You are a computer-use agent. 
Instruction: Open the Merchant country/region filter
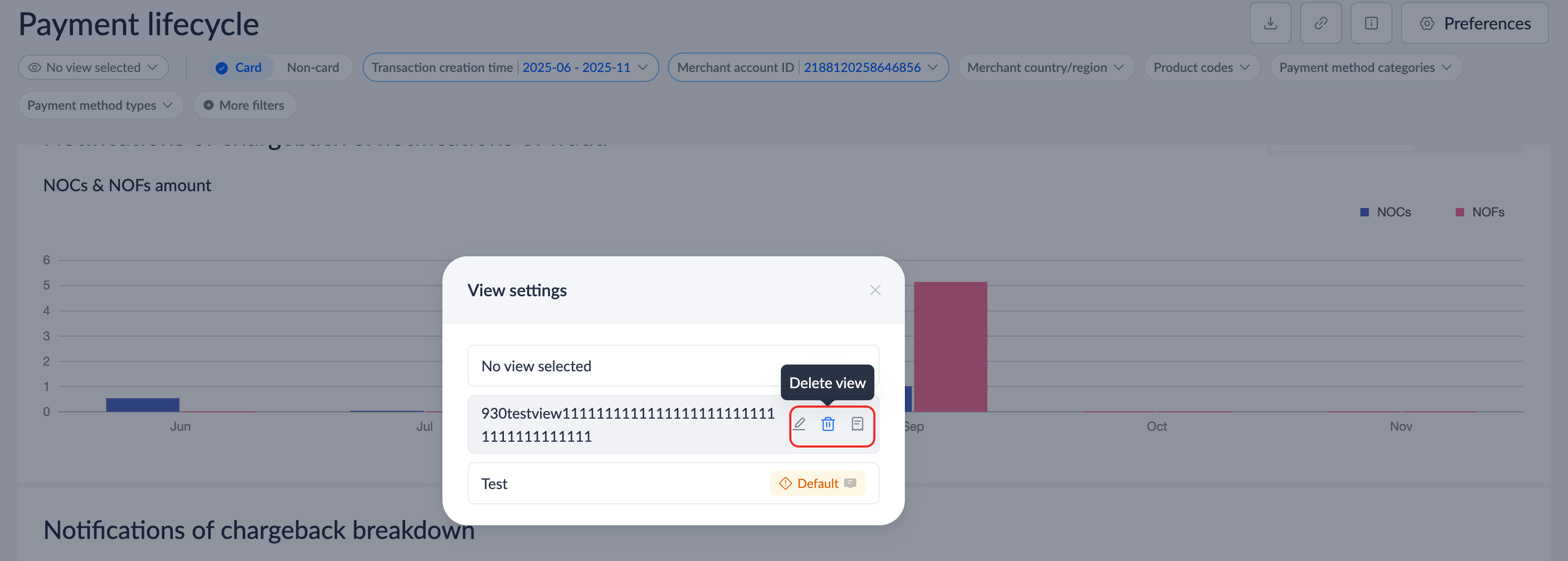coord(1046,68)
